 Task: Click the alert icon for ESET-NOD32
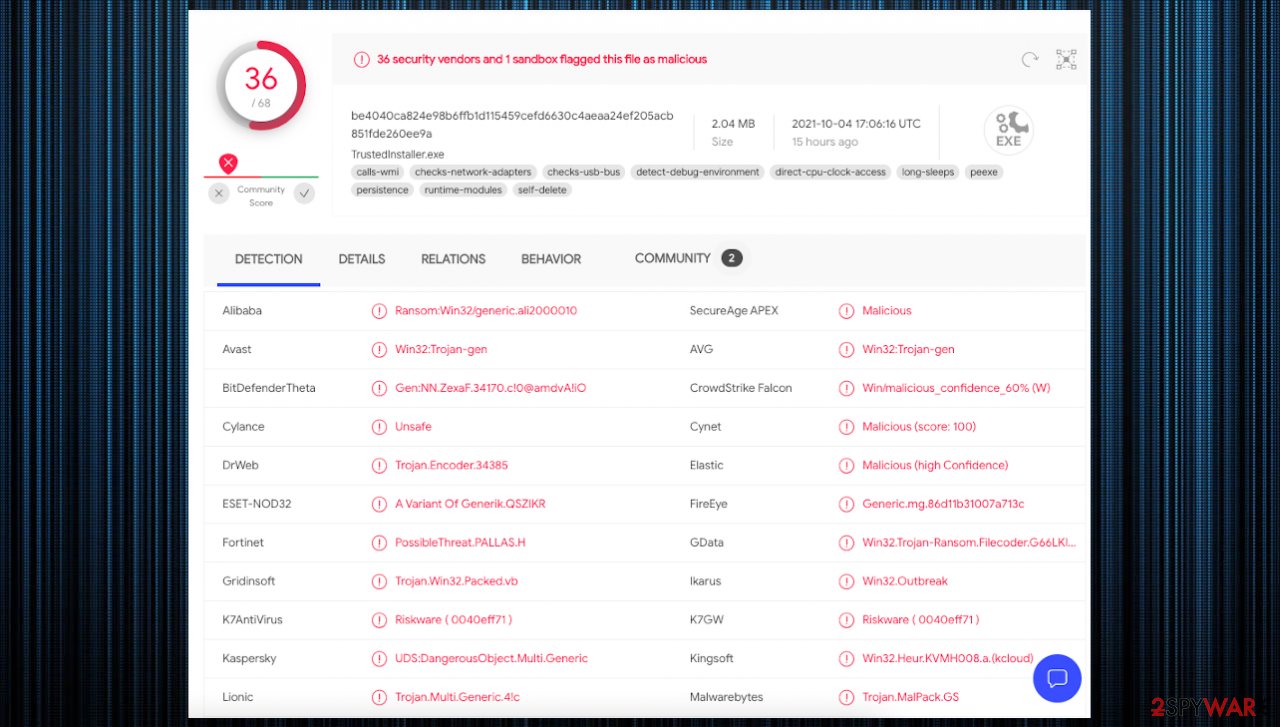379,504
